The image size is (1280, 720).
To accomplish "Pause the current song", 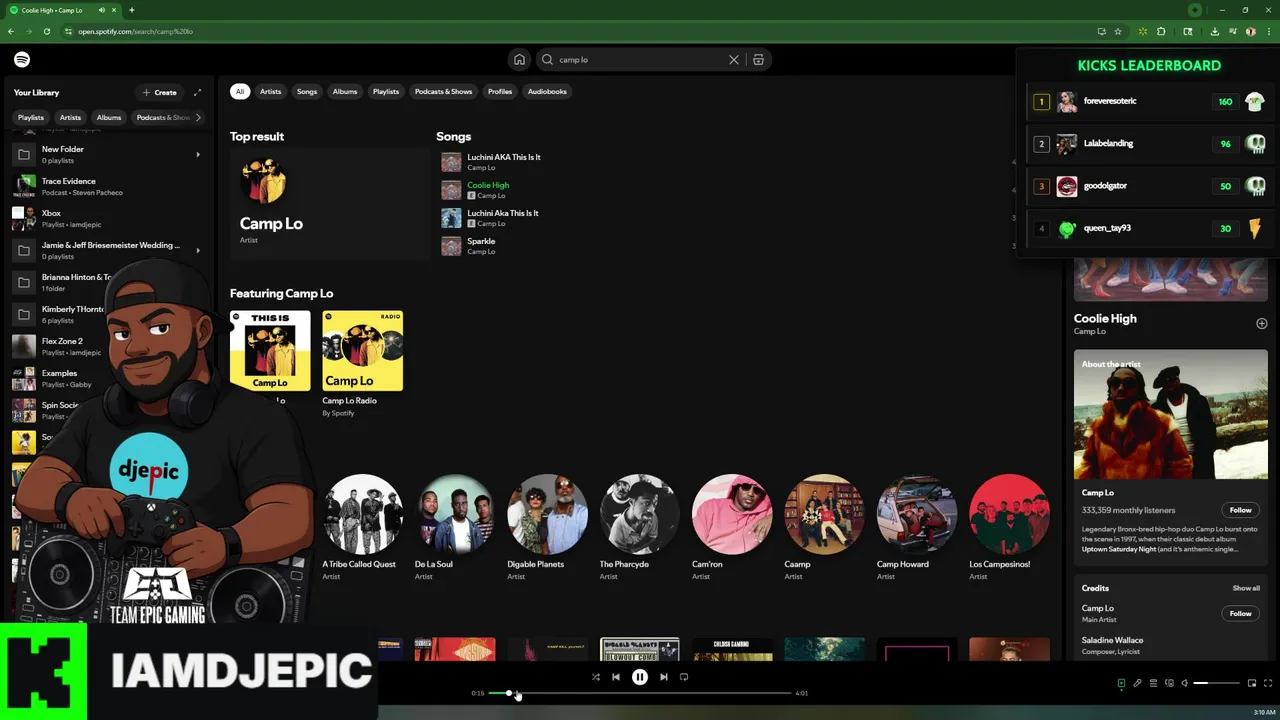I will click(640, 677).
